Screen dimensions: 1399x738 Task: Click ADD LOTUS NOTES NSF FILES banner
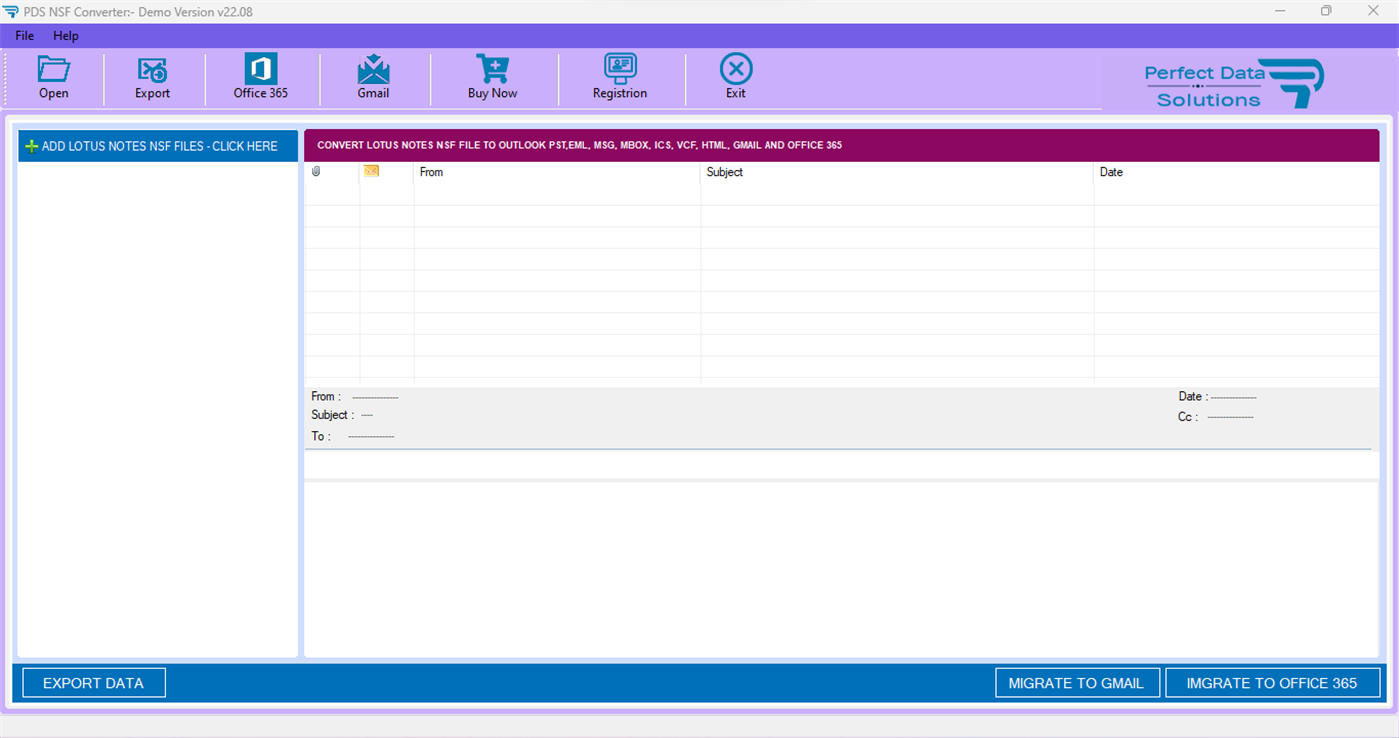(157, 145)
